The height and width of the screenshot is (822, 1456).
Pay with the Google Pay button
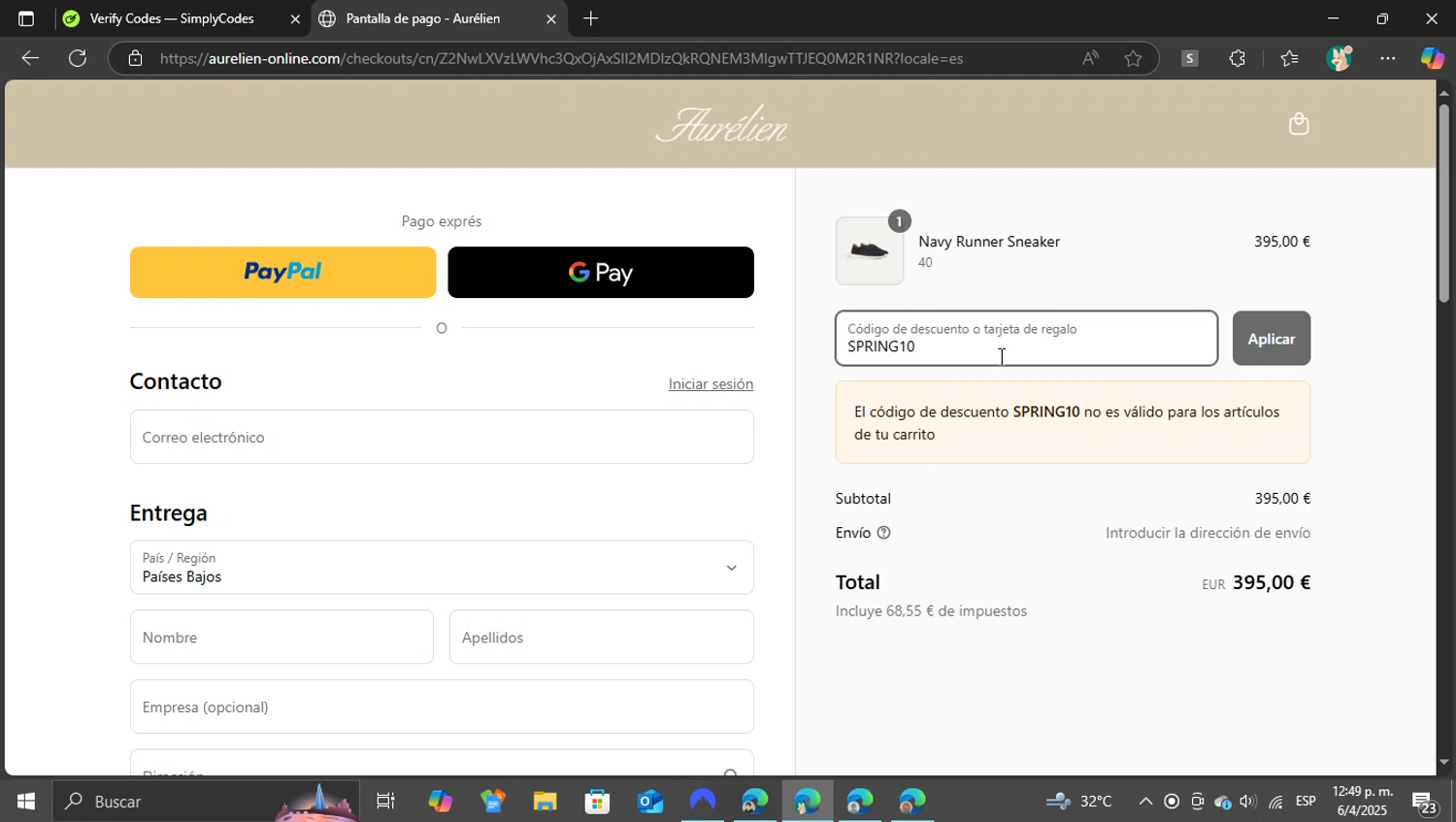pyautogui.click(x=601, y=272)
